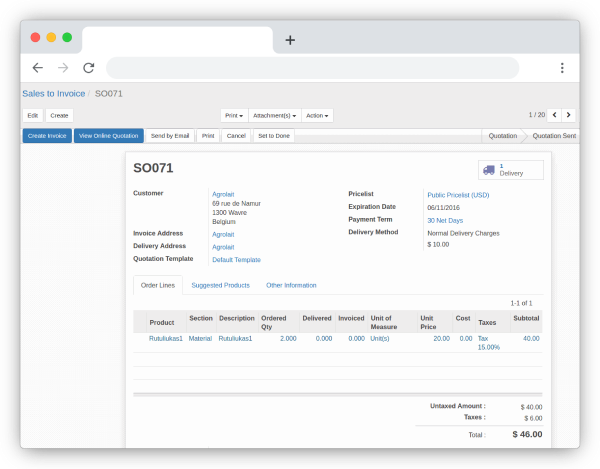Open the Delivery truck smart button

pos(510,169)
